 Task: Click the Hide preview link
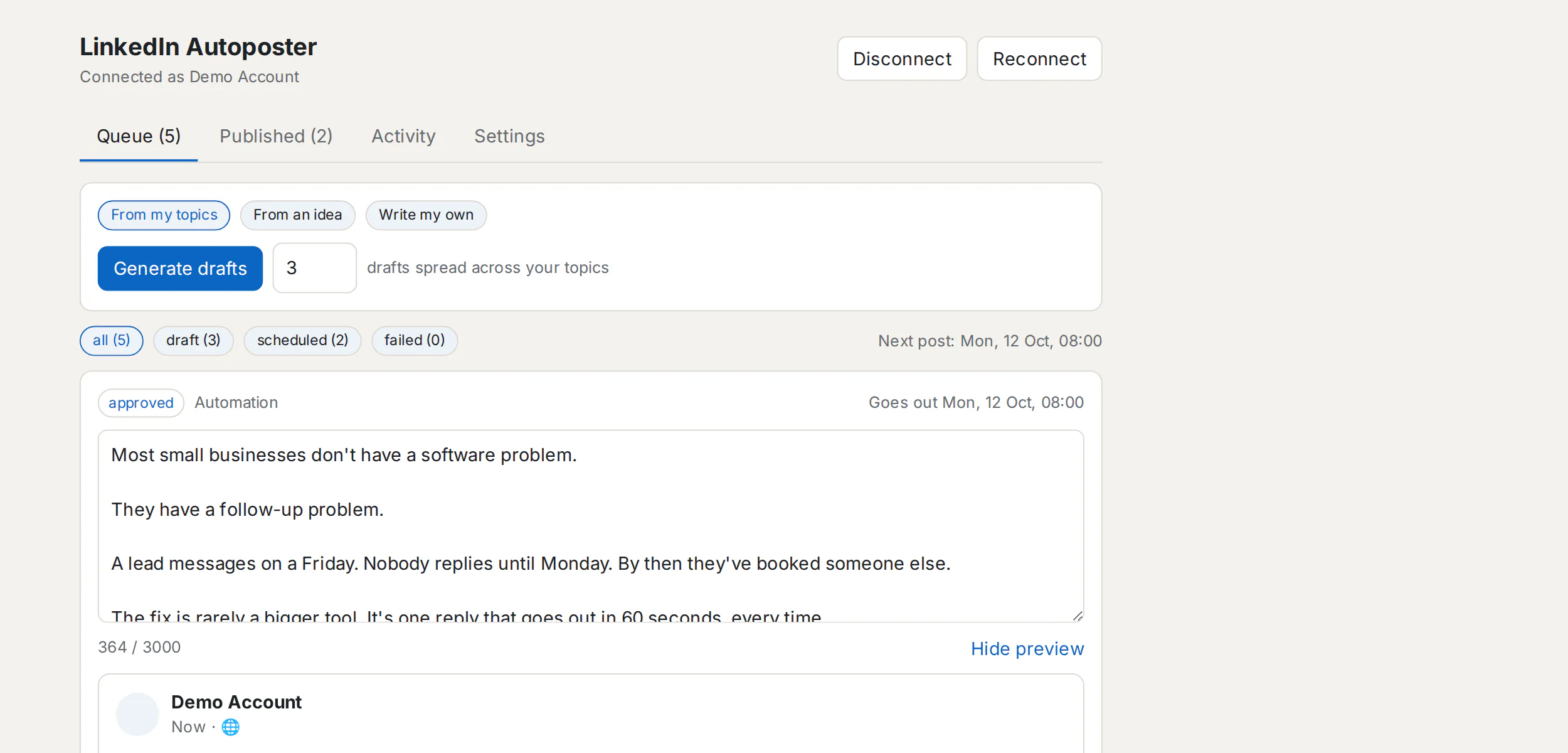coord(1027,649)
